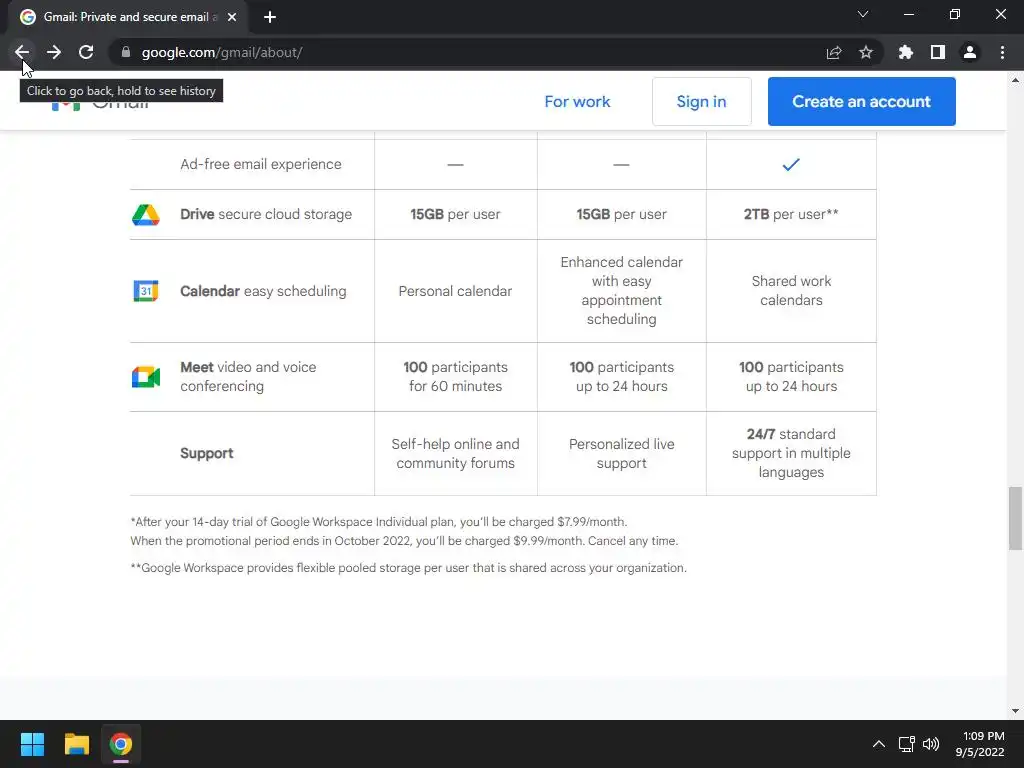
Task: Open the For work link
Action: [x=577, y=101]
